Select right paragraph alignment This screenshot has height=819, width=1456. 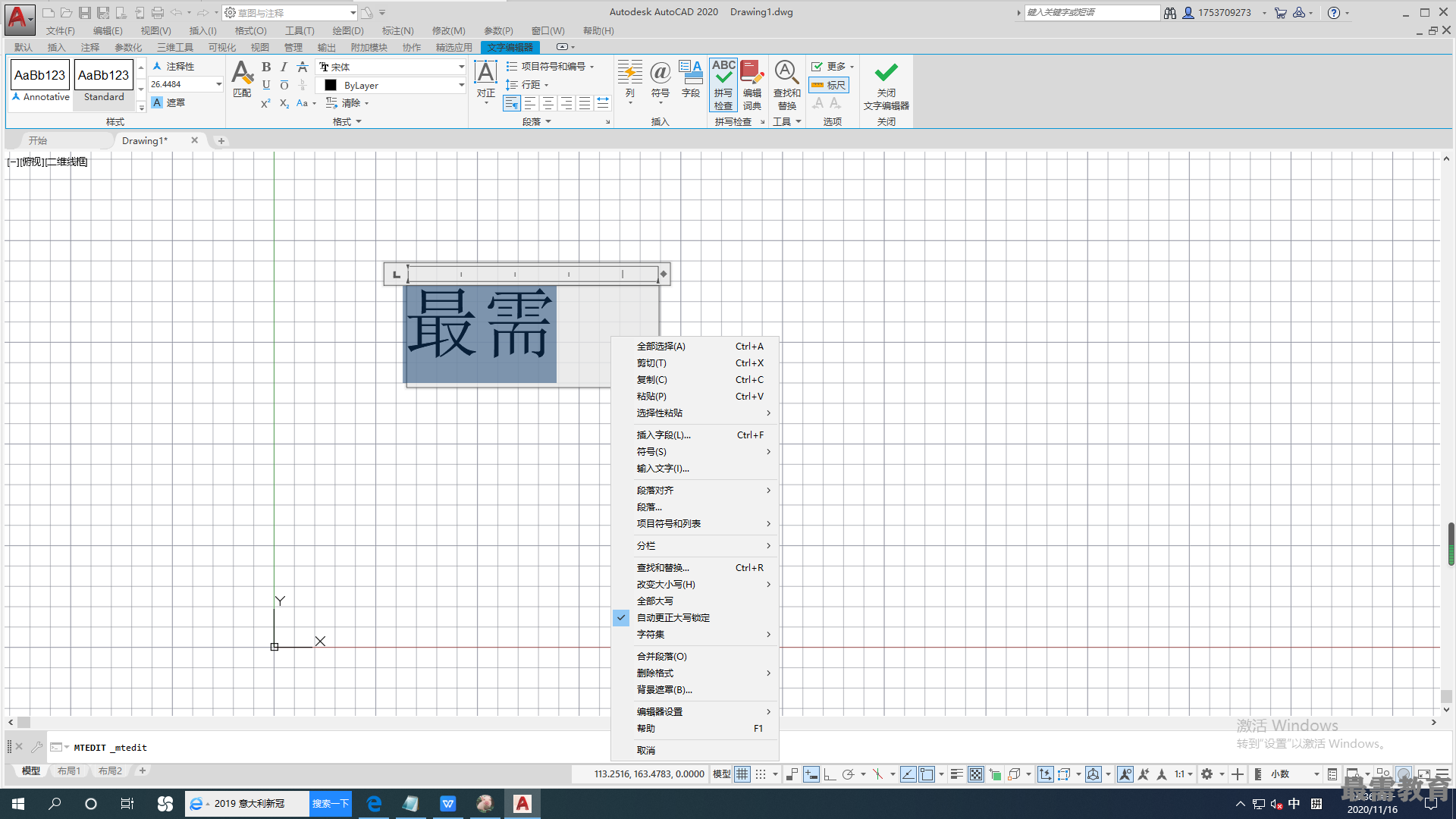(566, 103)
